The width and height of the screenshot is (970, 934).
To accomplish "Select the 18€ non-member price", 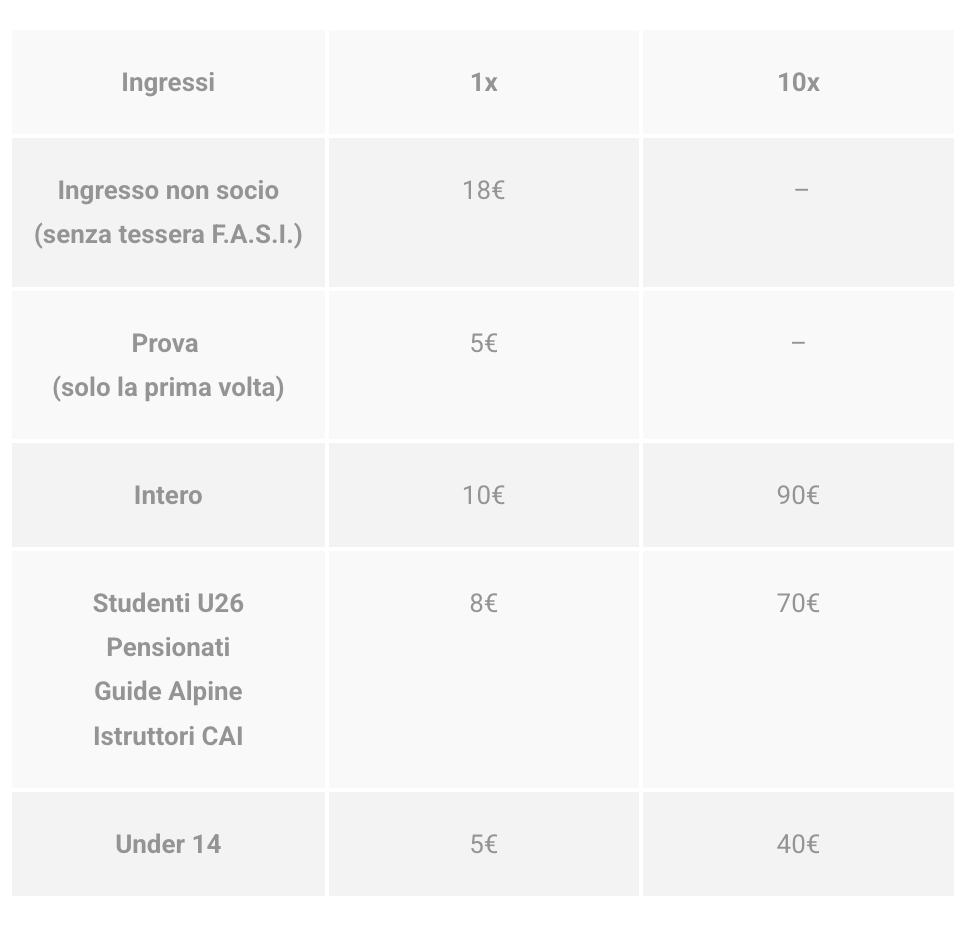I will pos(484,190).
